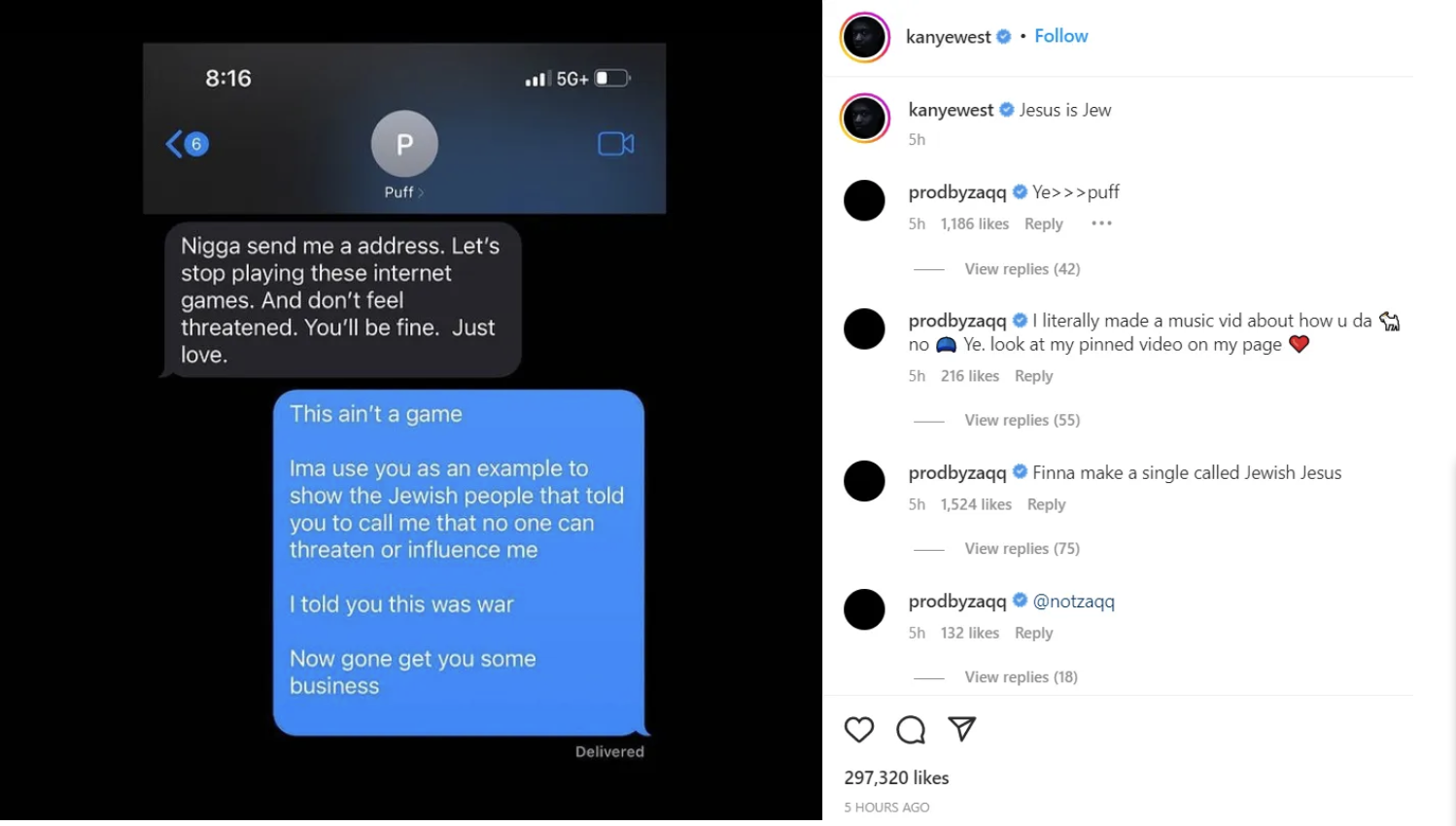Open comment field via speech bubble icon
Image resolution: width=1456 pixels, height=826 pixels.
click(x=911, y=730)
